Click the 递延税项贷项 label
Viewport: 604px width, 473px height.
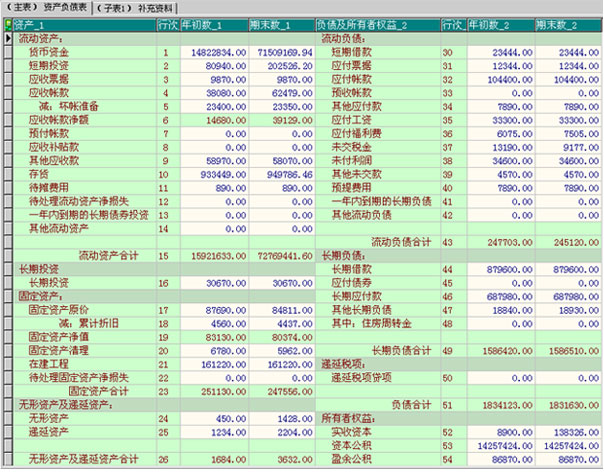361,377
